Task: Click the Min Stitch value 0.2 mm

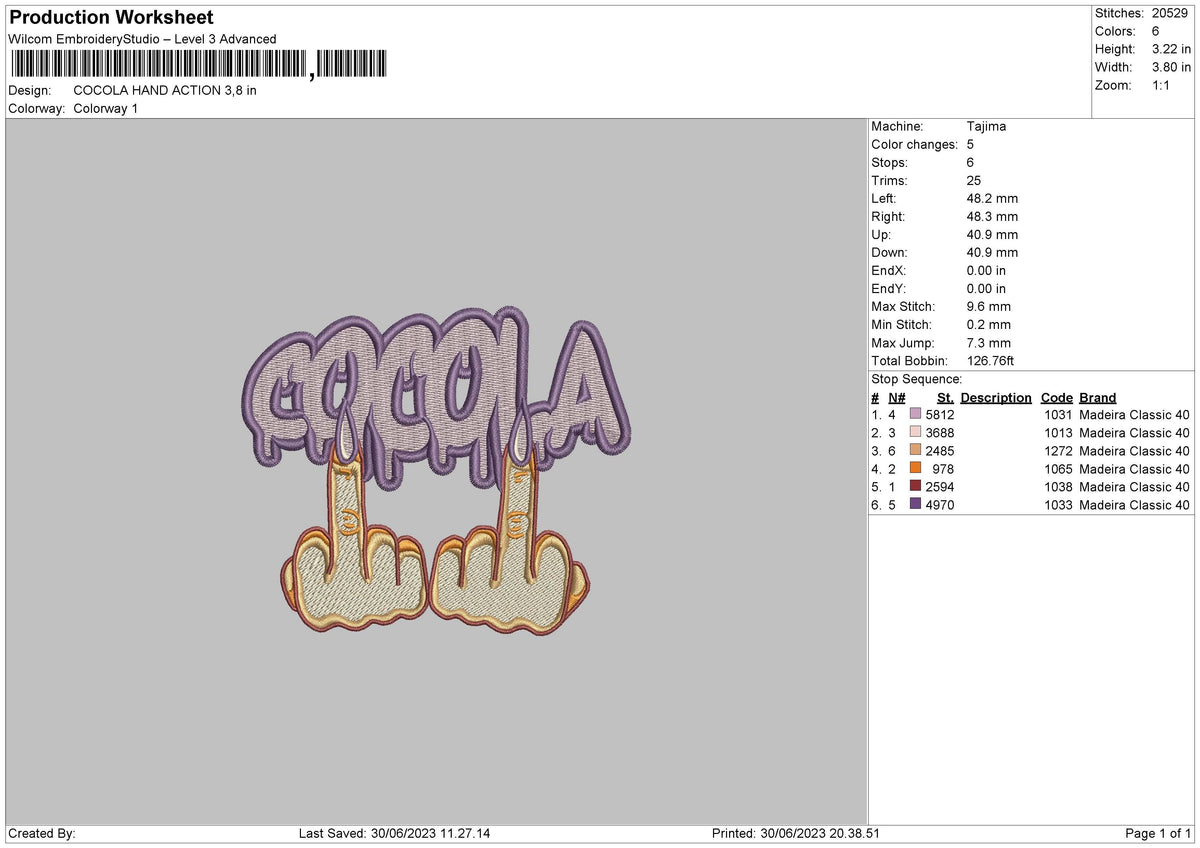Action: coord(989,324)
